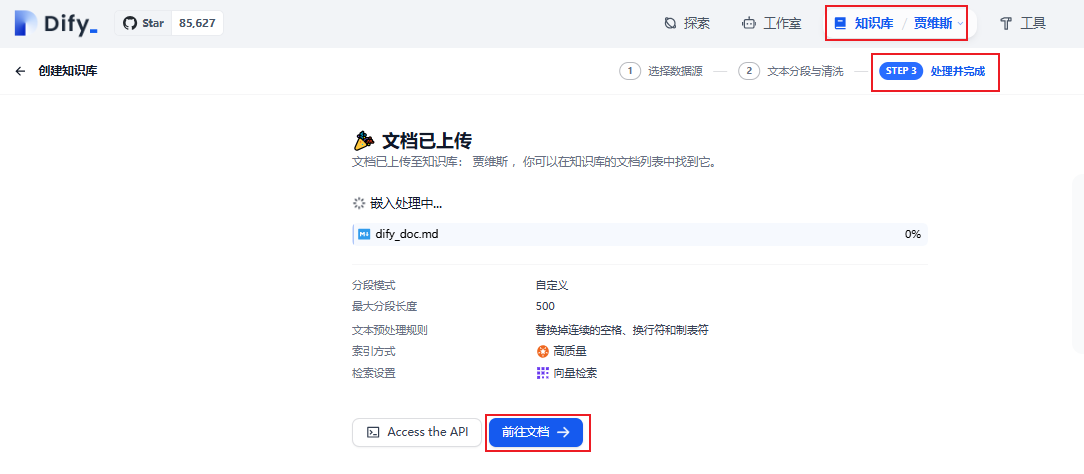Image resolution: width=1084 pixels, height=474 pixels.
Task: Click the GitHub star count 85,627
Action: (197, 23)
